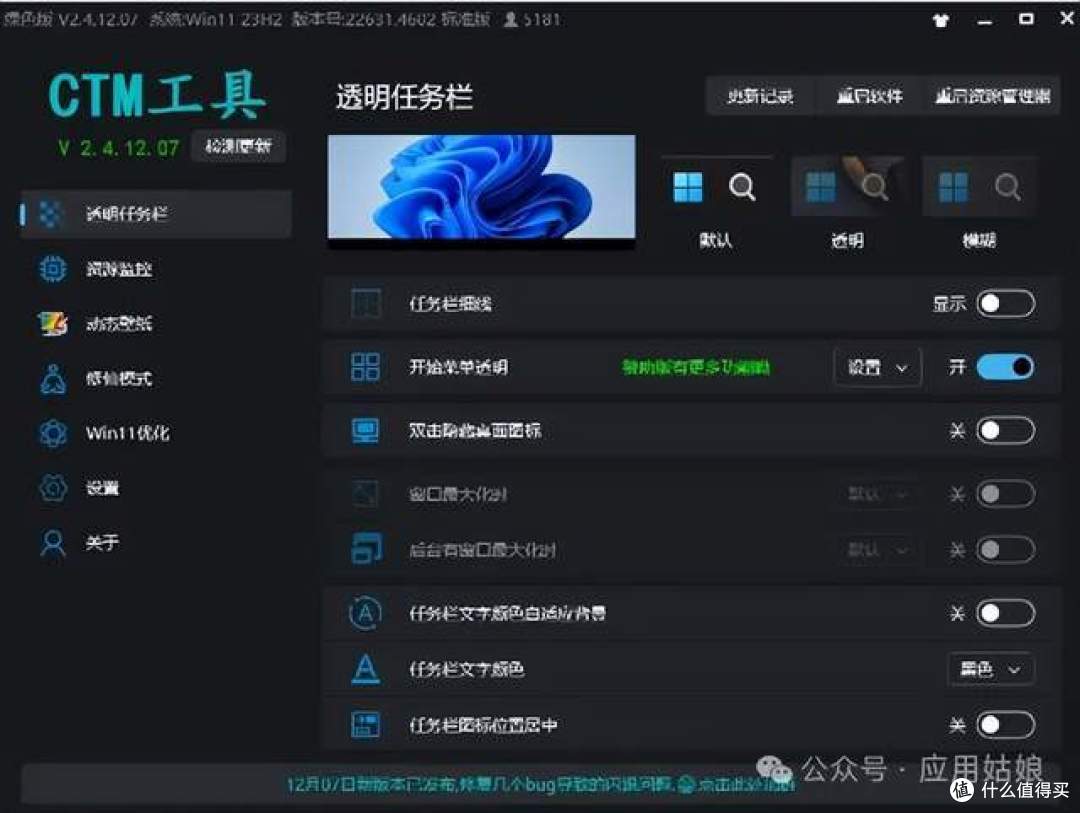Toggle the 后台有窗口最大化时 switch
This screenshot has width=1080, height=813.
click(1006, 549)
